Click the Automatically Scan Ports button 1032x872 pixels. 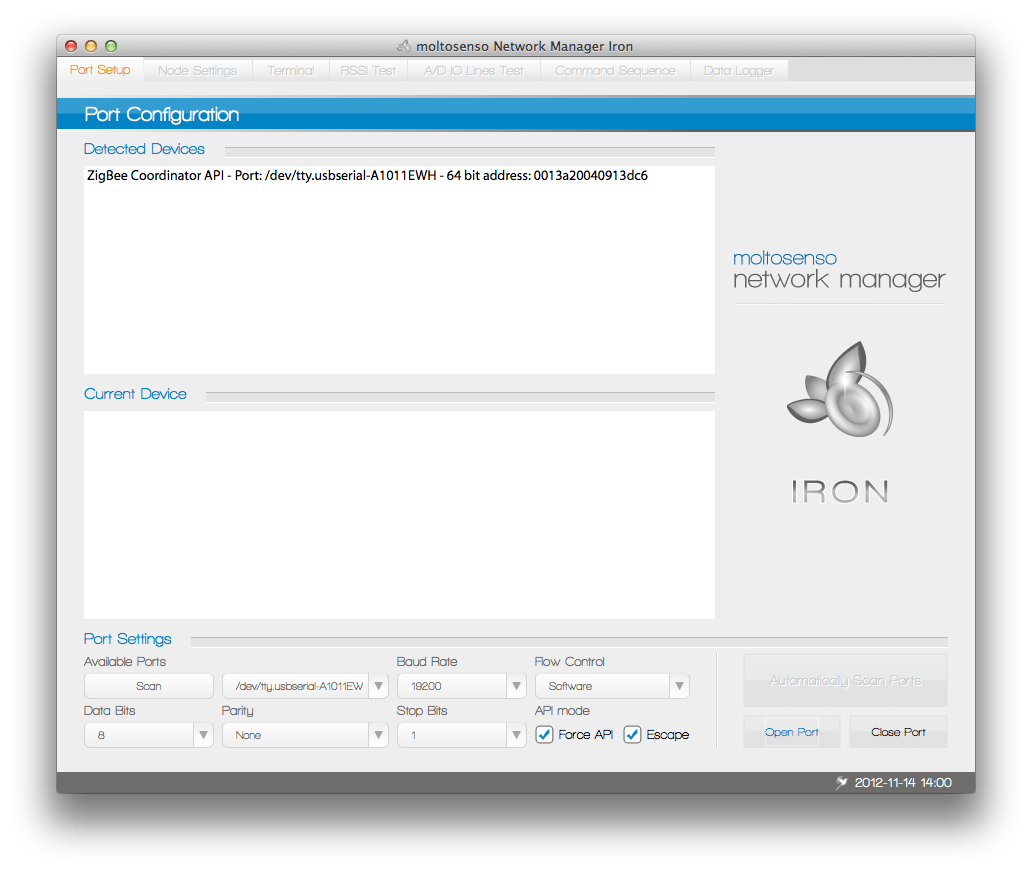(x=845, y=680)
